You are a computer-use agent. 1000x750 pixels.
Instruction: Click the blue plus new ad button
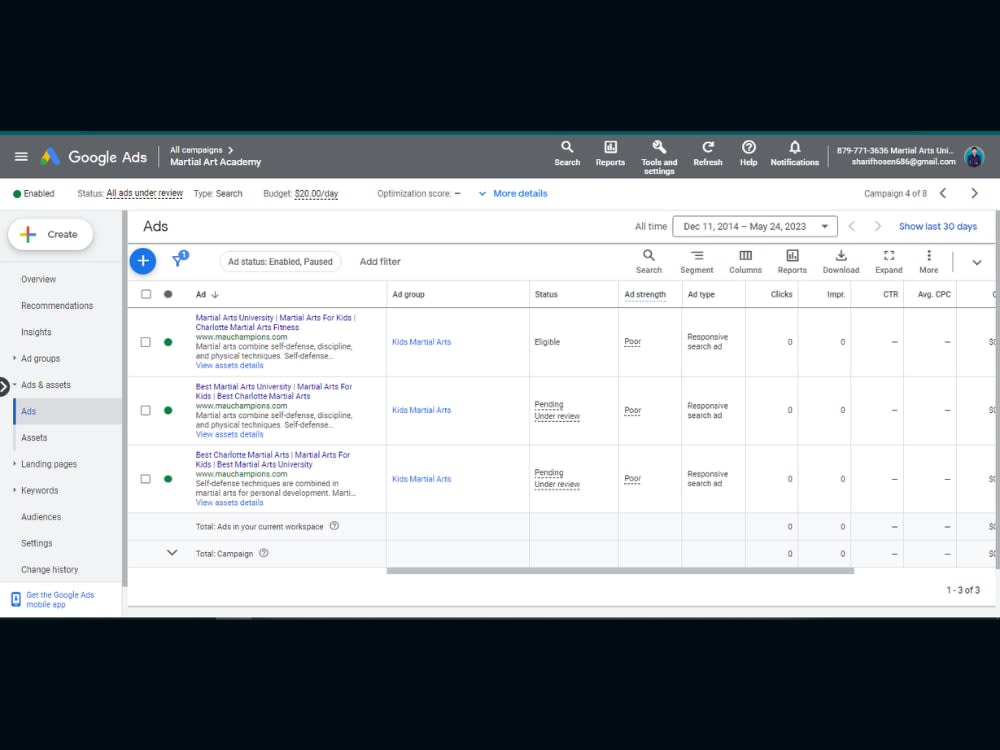[143, 261]
